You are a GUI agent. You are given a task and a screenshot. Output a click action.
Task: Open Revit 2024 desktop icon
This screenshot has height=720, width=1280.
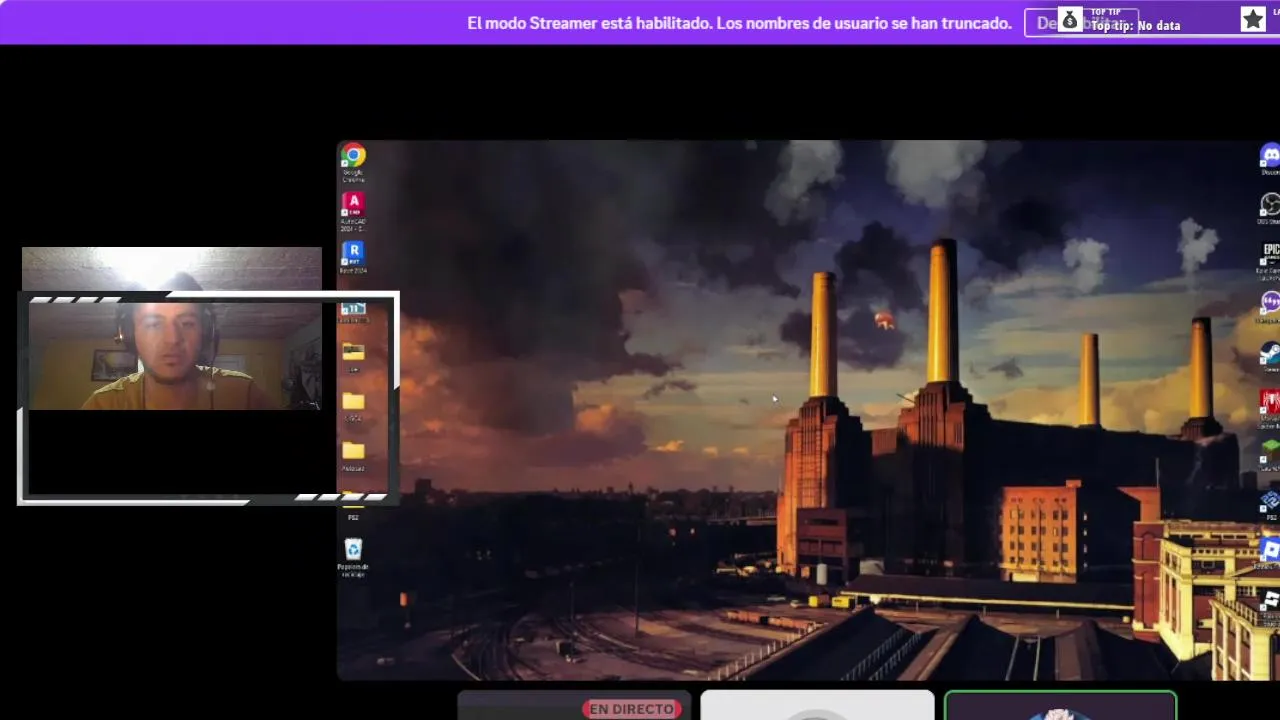[353, 257]
